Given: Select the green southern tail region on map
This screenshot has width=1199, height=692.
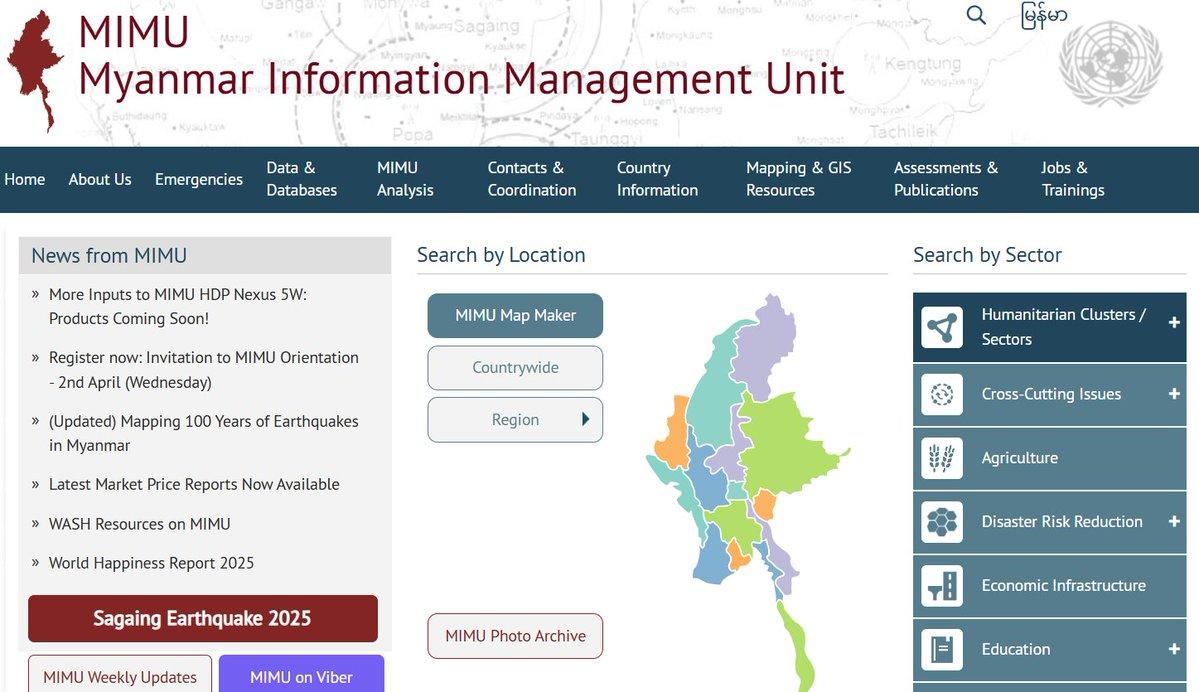Looking at the screenshot, I should (x=797, y=645).
